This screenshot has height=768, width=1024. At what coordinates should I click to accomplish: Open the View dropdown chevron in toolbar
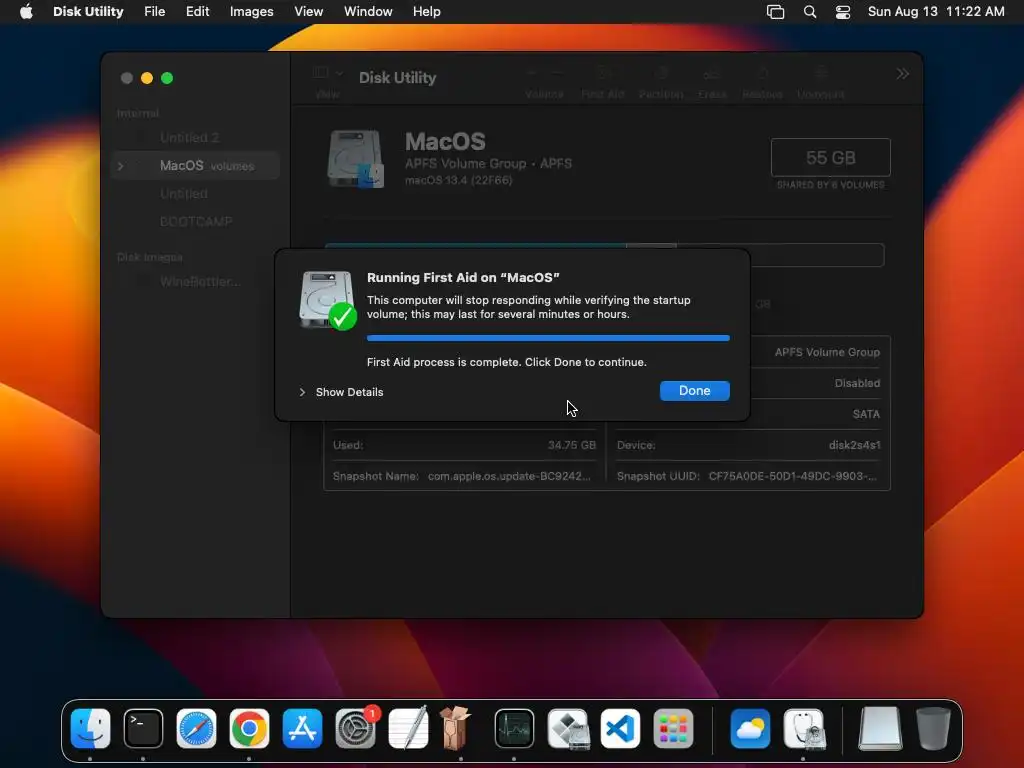point(339,73)
